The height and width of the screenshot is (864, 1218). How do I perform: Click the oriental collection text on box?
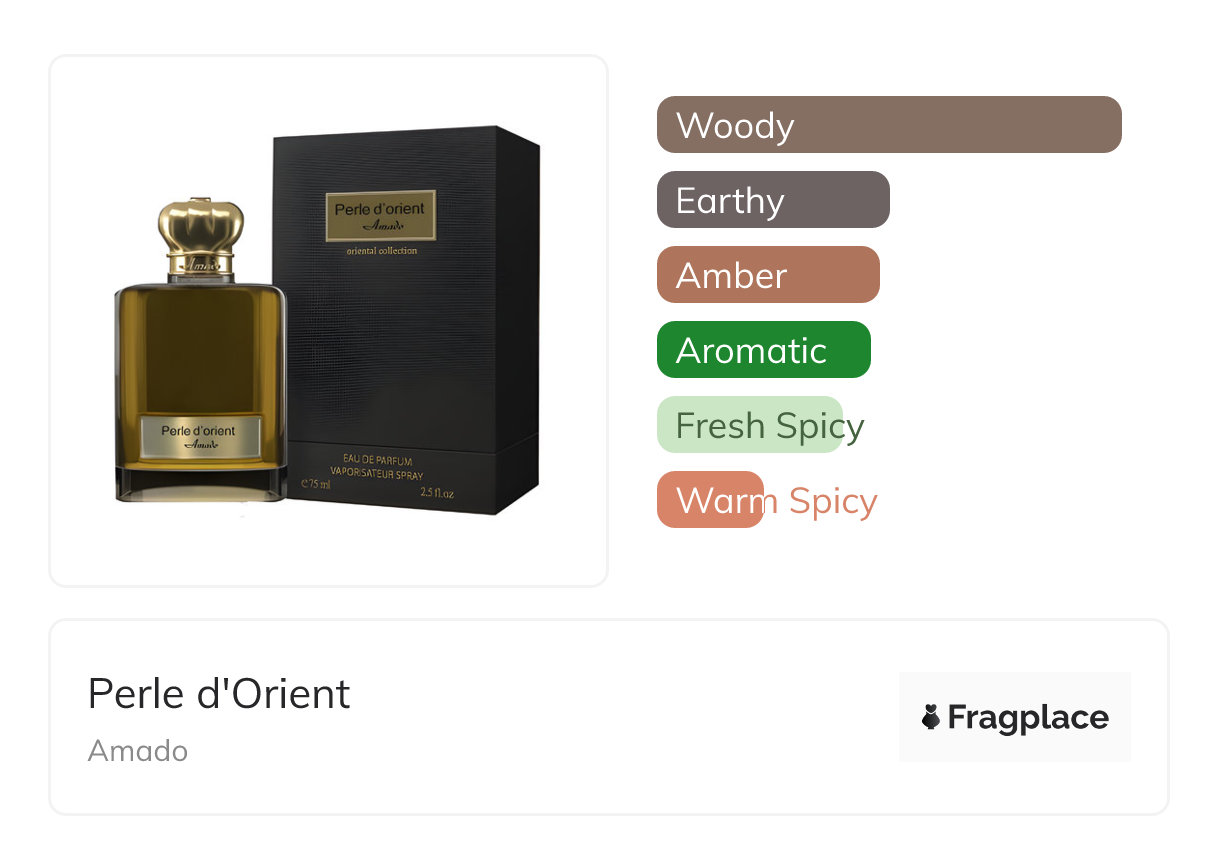click(x=381, y=251)
